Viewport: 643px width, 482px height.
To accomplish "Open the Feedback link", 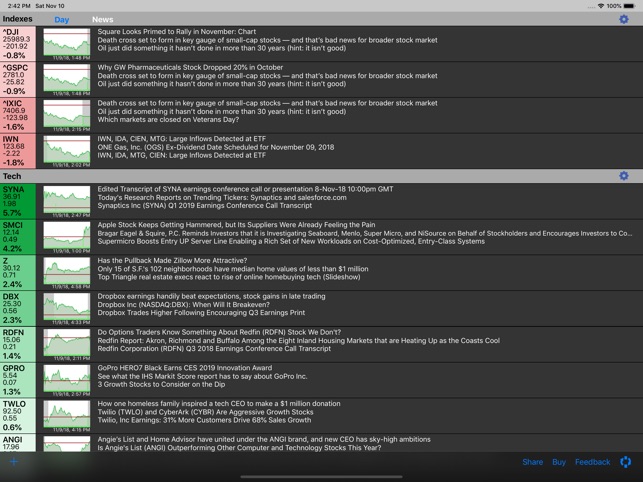I will (592, 462).
